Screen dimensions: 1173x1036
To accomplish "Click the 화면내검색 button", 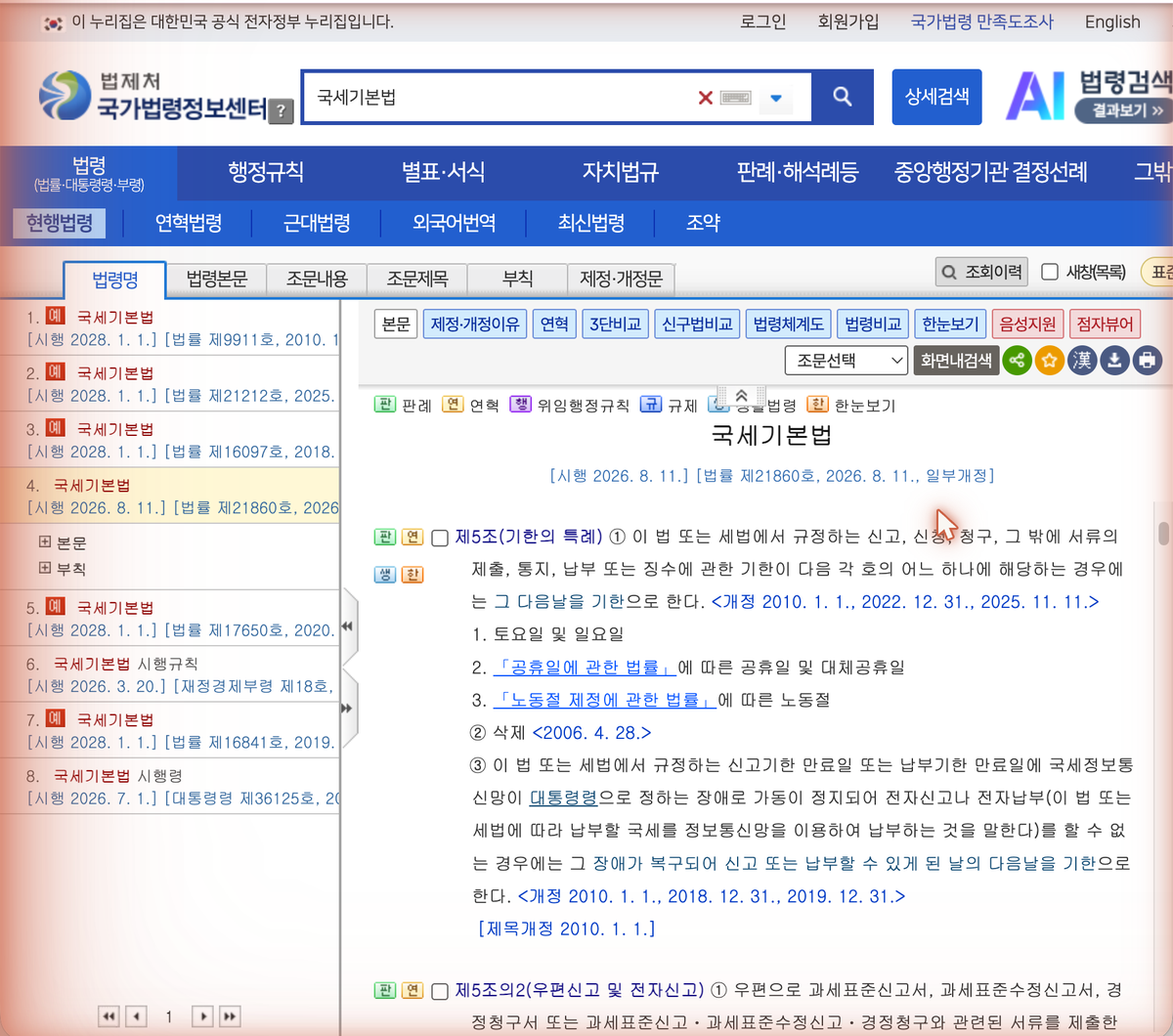I will click(x=956, y=361).
